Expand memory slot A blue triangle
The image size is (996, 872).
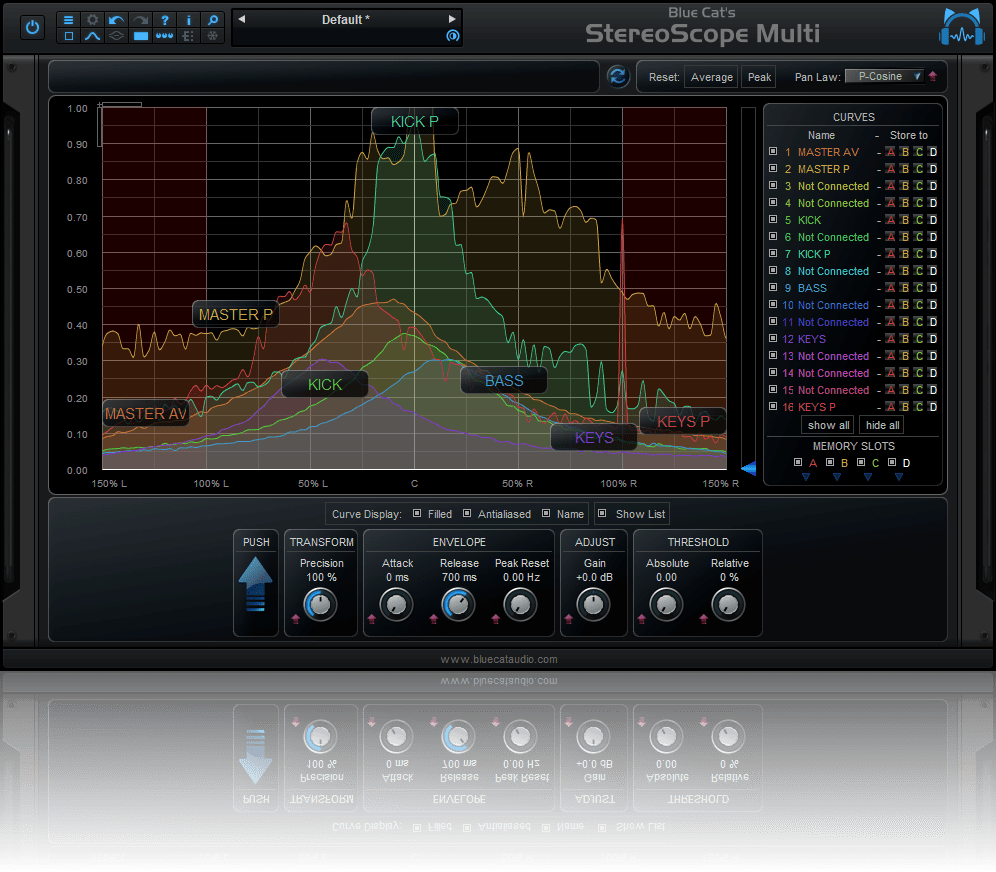pyautogui.click(x=805, y=477)
